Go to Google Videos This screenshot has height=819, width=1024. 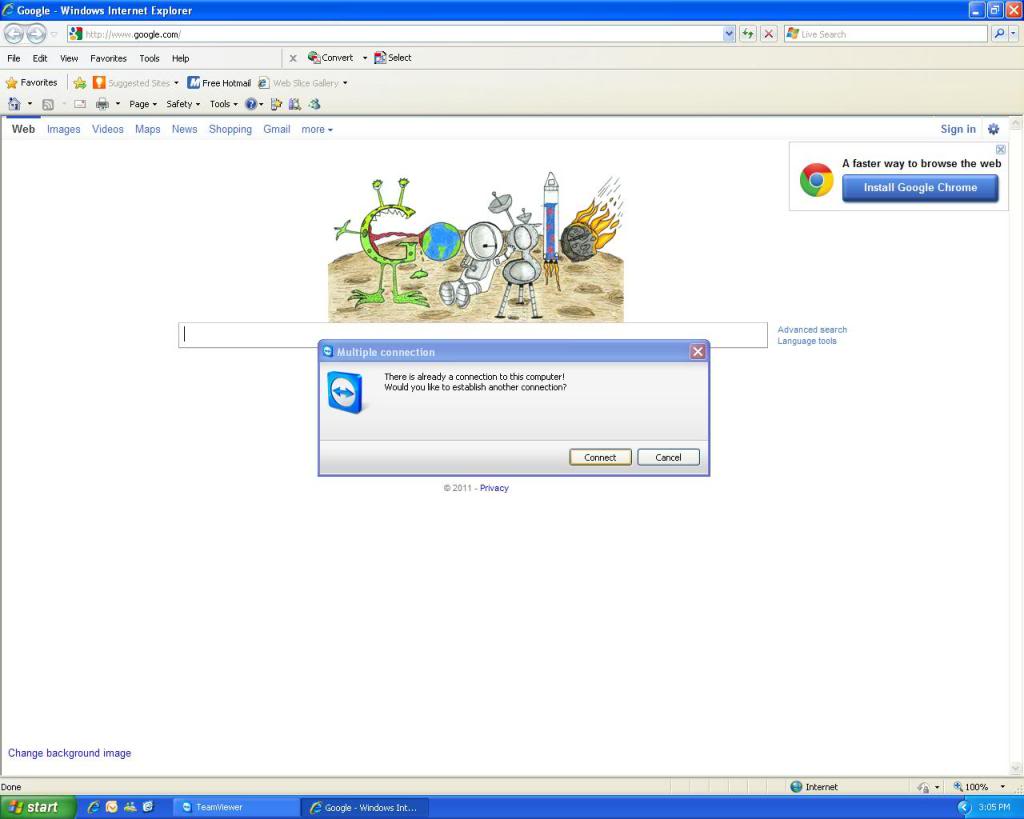click(108, 129)
